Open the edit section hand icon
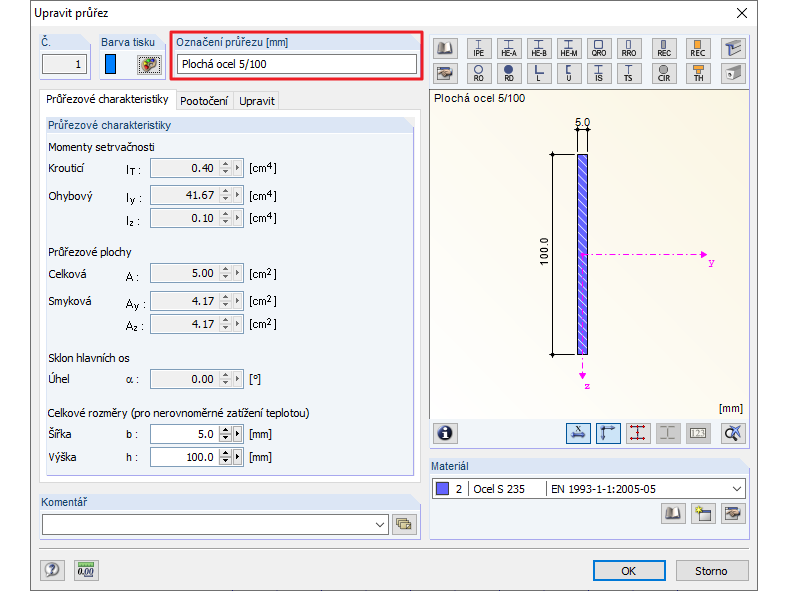The width and height of the screenshot is (788, 591). [x=445, y=73]
